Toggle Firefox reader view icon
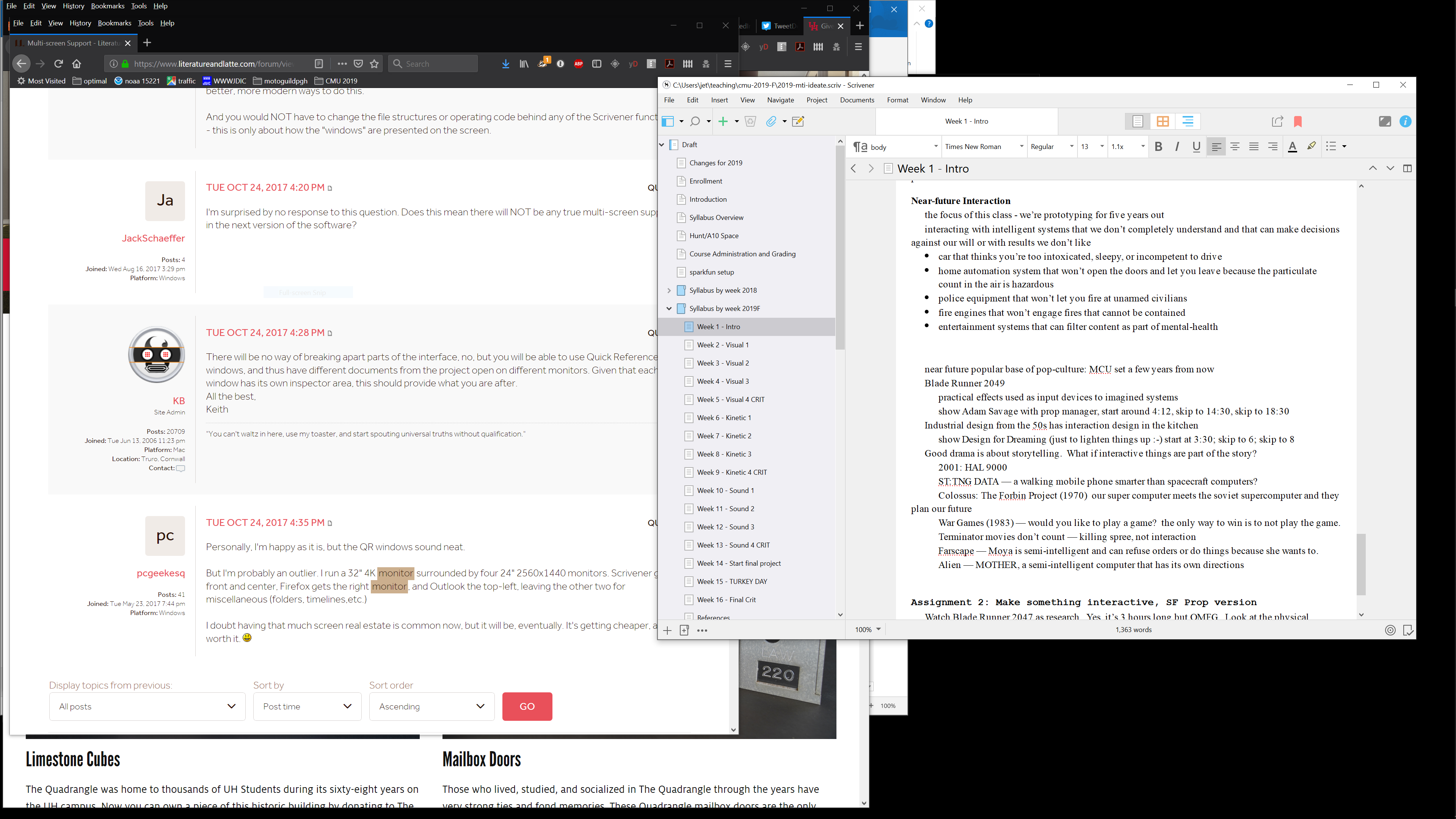Viewport: 1456px width, 819px height. coord(319,64)
